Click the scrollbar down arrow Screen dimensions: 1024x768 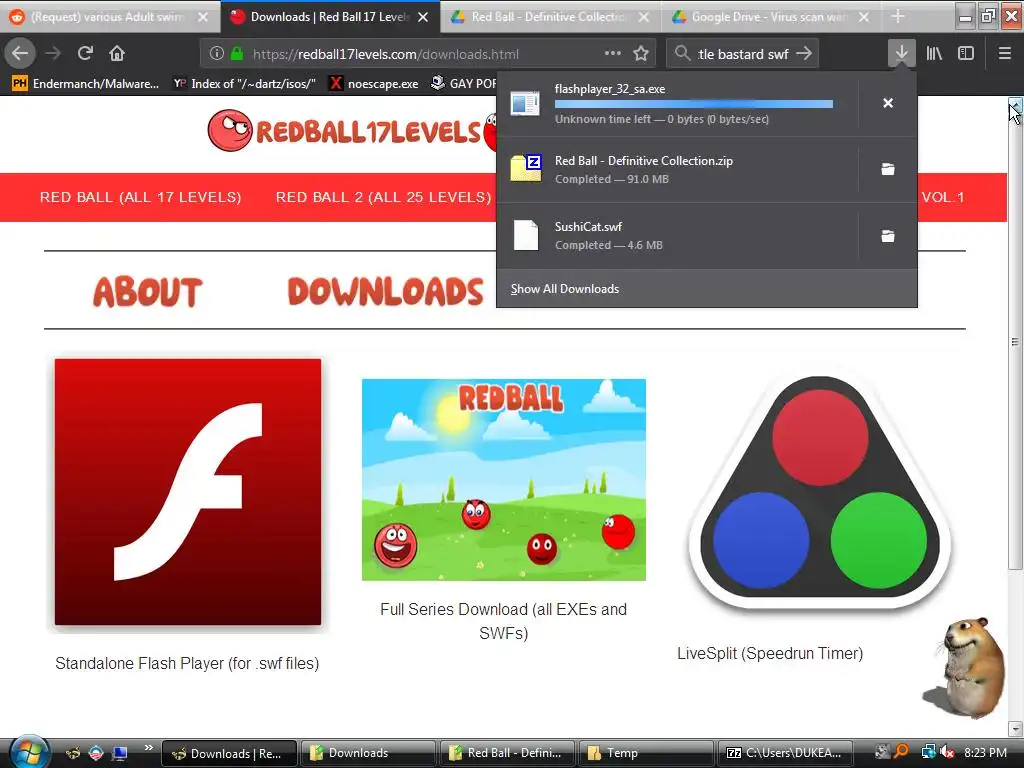coord(1015,728)
